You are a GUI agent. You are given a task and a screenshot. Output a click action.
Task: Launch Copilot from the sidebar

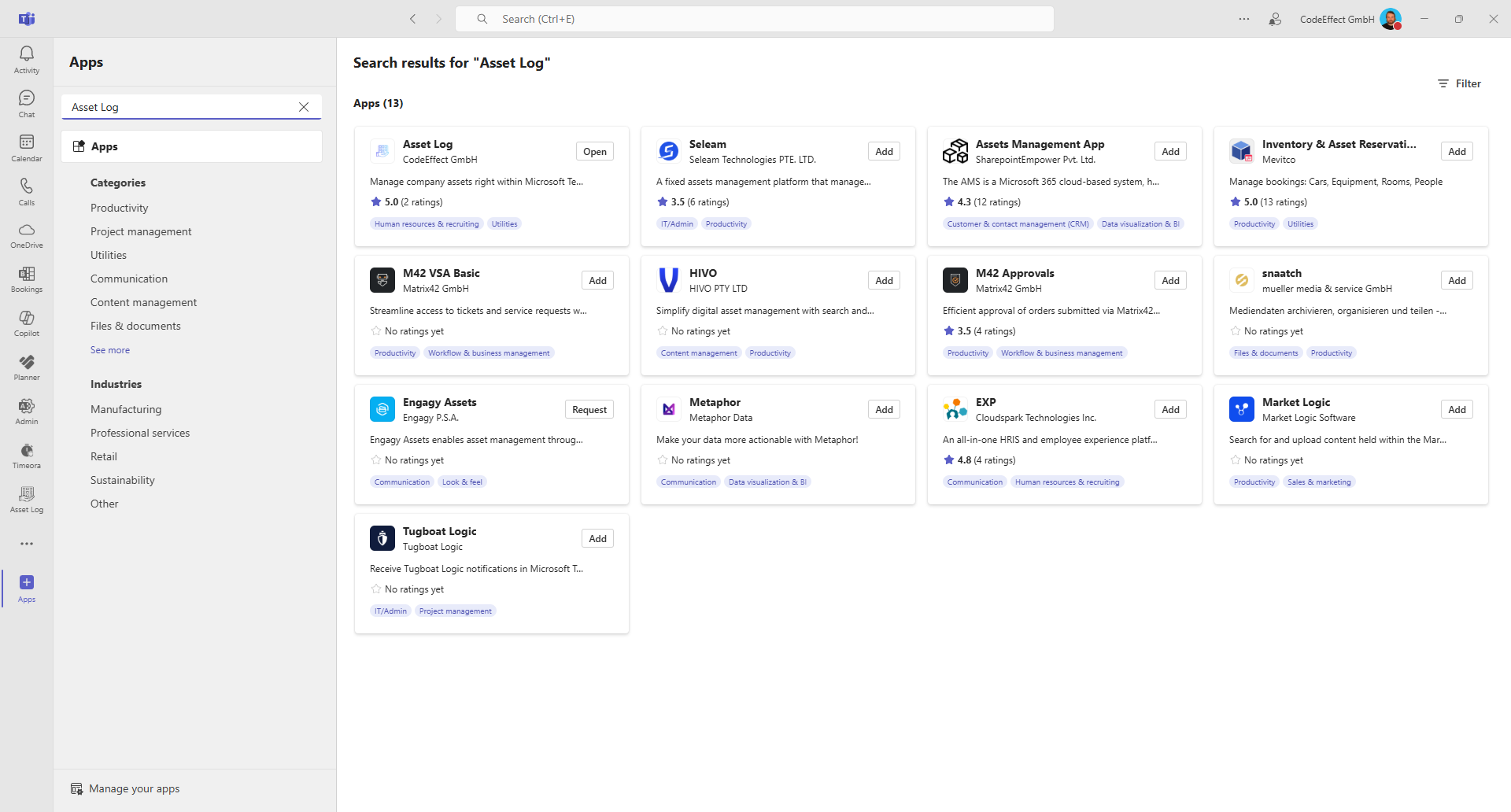pos(27,324)
